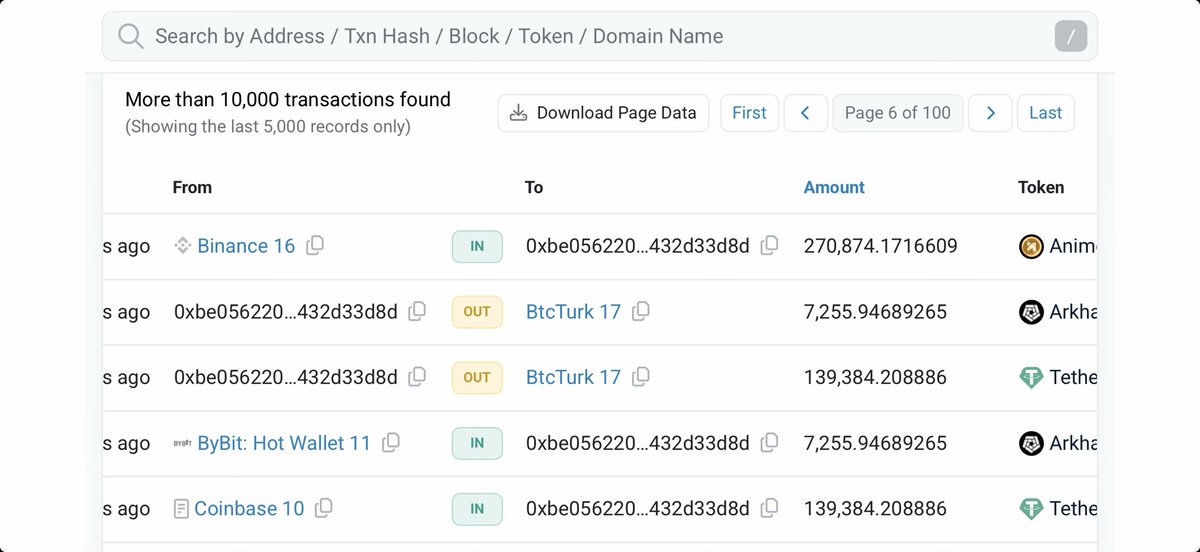Click "More than 10,000 transactions found" text

tap(288, 100)
